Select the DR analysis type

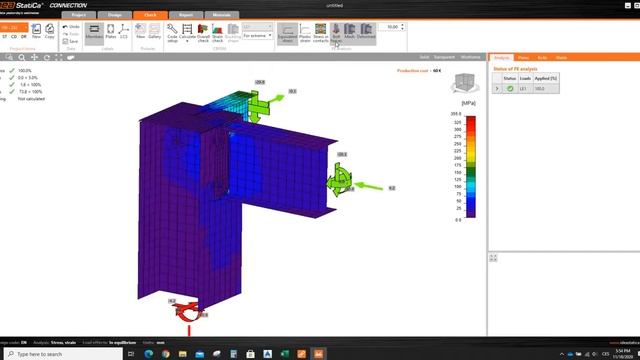(x=24, y=37)
